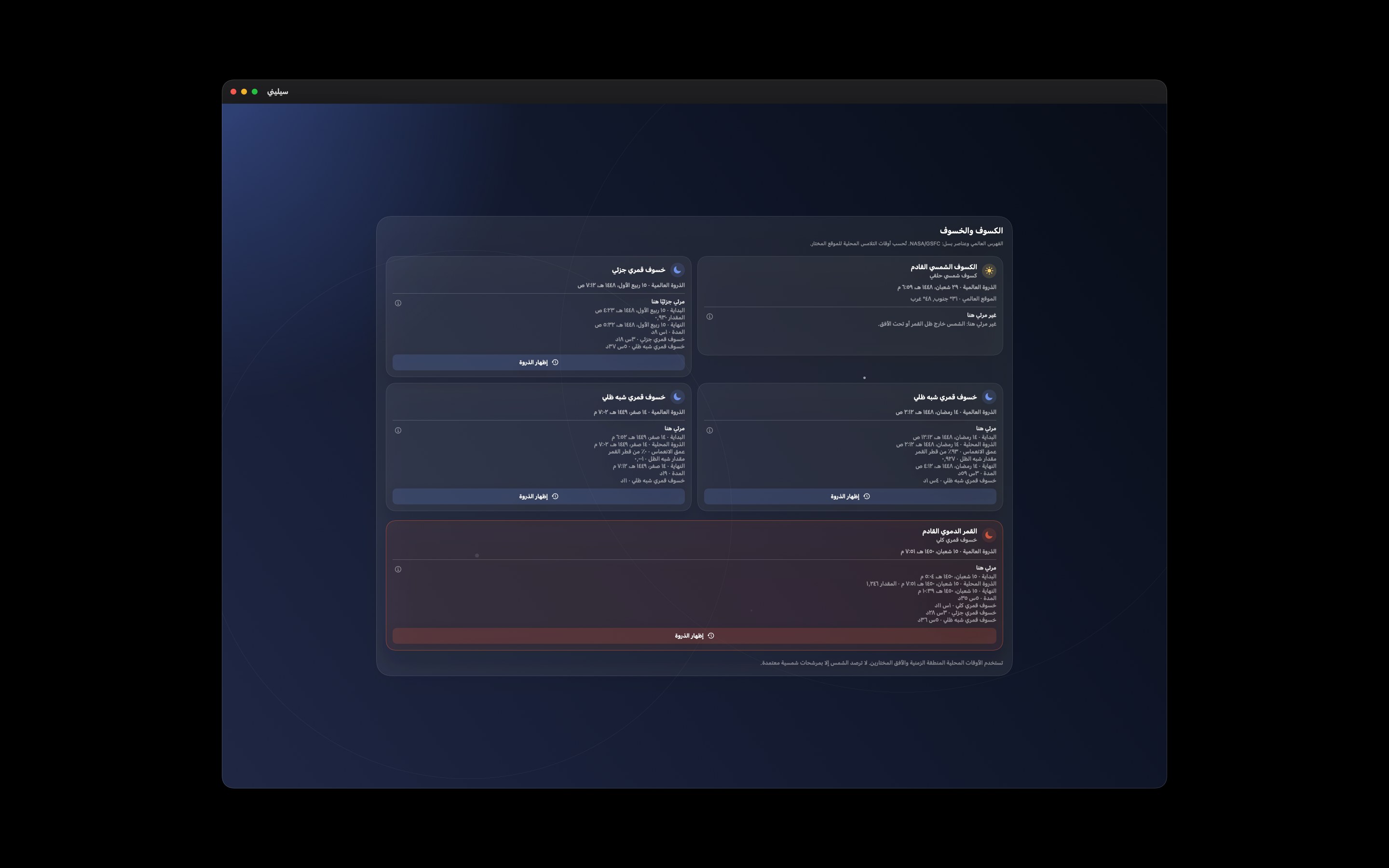The width and height of the screenshot is (1389, 868).
Task: Open info icon in the solar eclipse غير مرئي هنا section
Action: coord(709,316)
